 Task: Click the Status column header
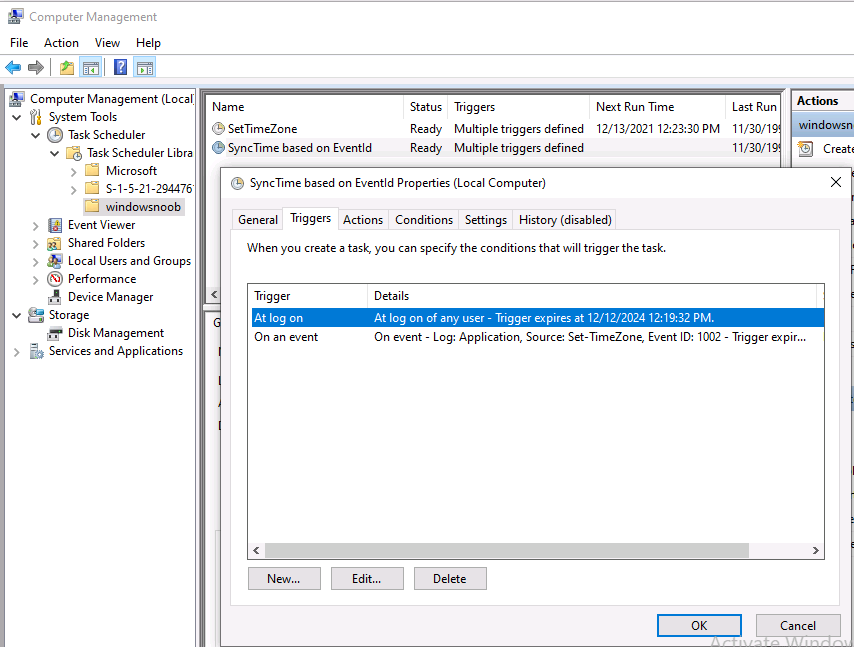pos(425,107)
